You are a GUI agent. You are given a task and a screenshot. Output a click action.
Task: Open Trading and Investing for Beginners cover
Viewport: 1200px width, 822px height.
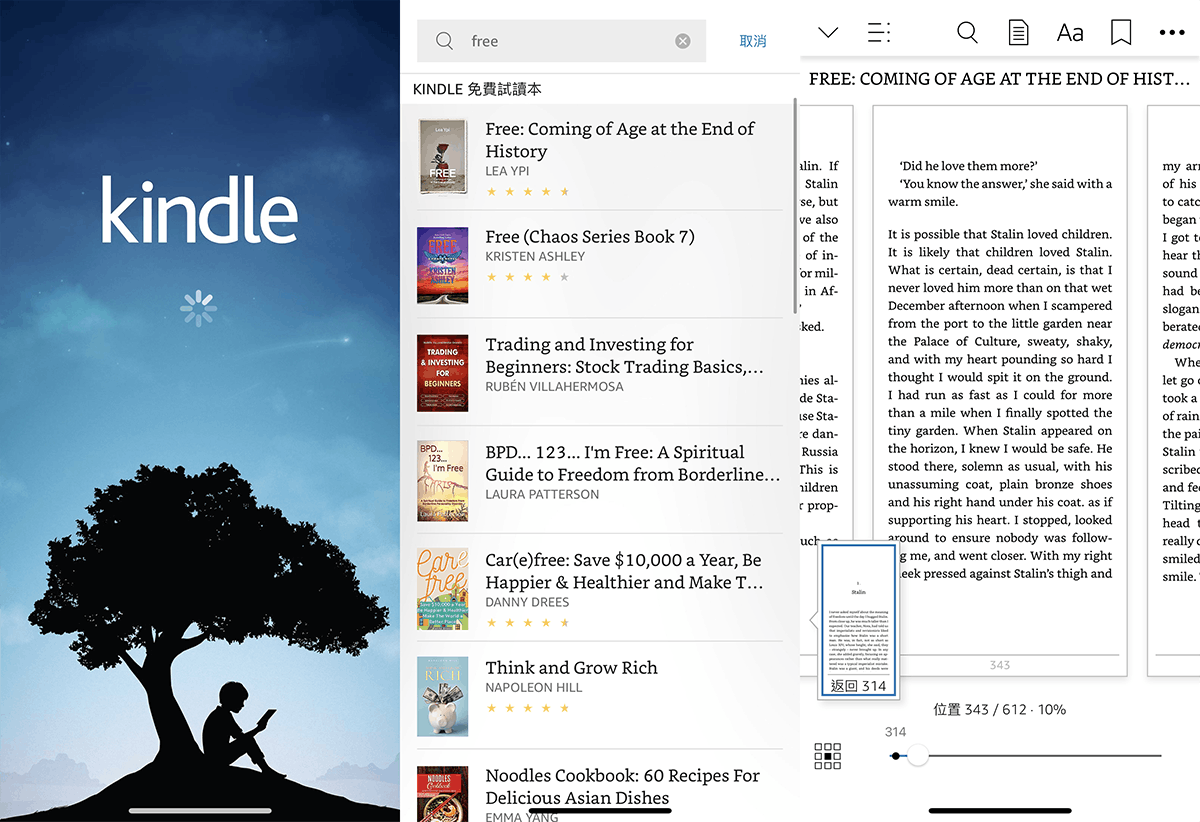point(442,373)
